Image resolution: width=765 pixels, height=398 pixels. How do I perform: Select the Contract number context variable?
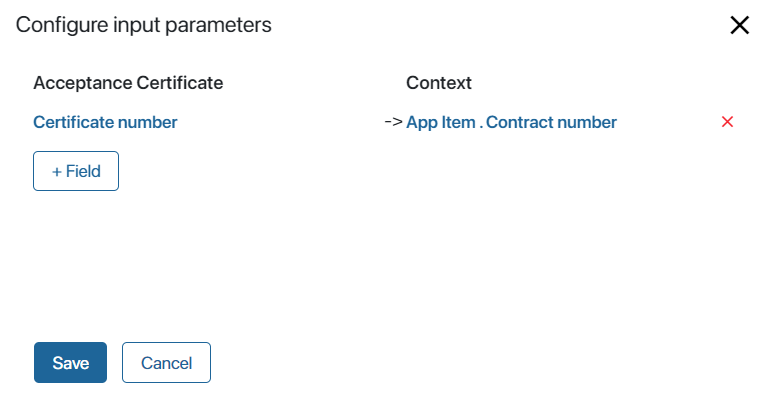click(x=551, y=122)
